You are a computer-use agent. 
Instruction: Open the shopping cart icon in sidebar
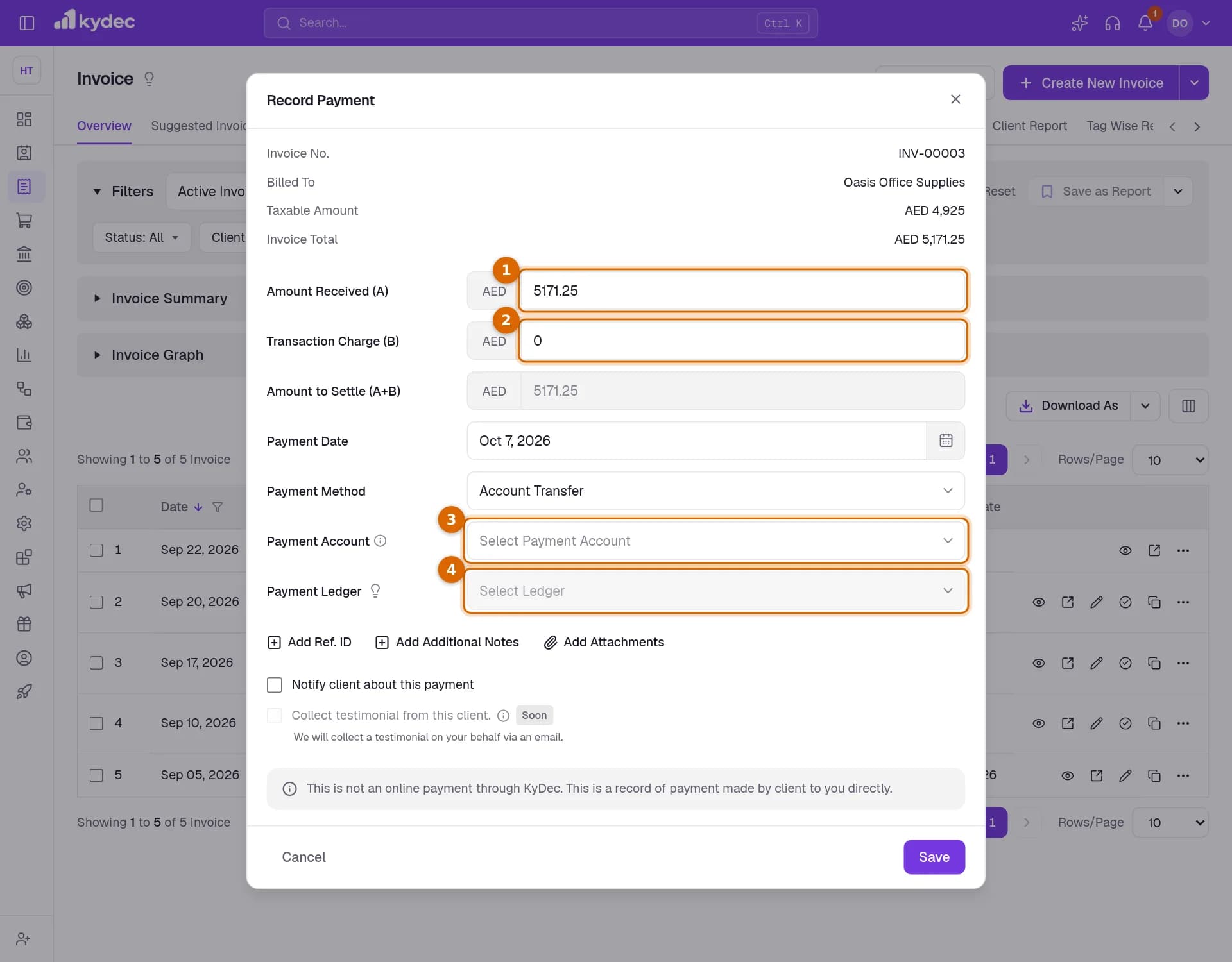[24, 221]
